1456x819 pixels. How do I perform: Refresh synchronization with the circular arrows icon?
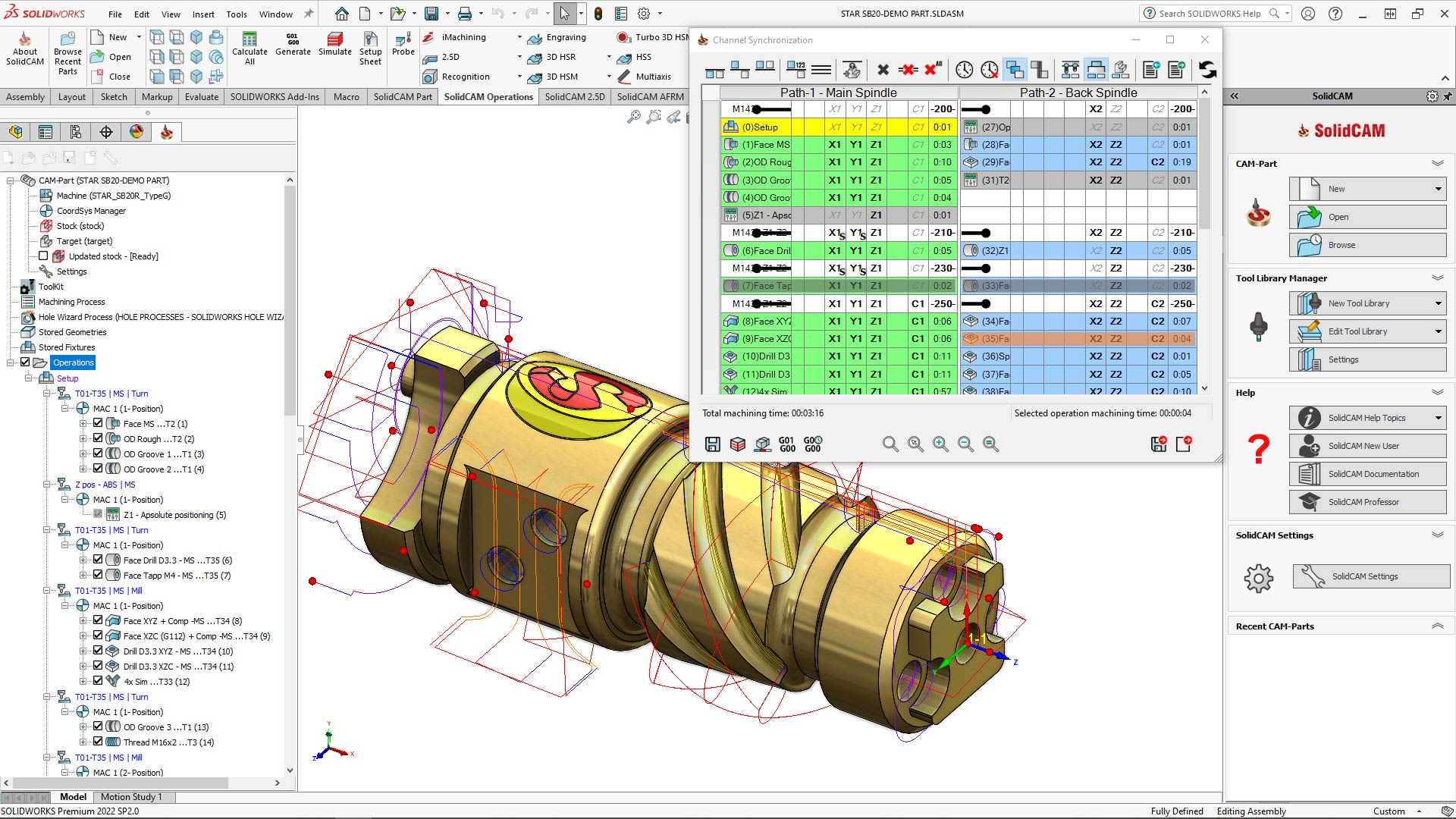(1207, 69)
